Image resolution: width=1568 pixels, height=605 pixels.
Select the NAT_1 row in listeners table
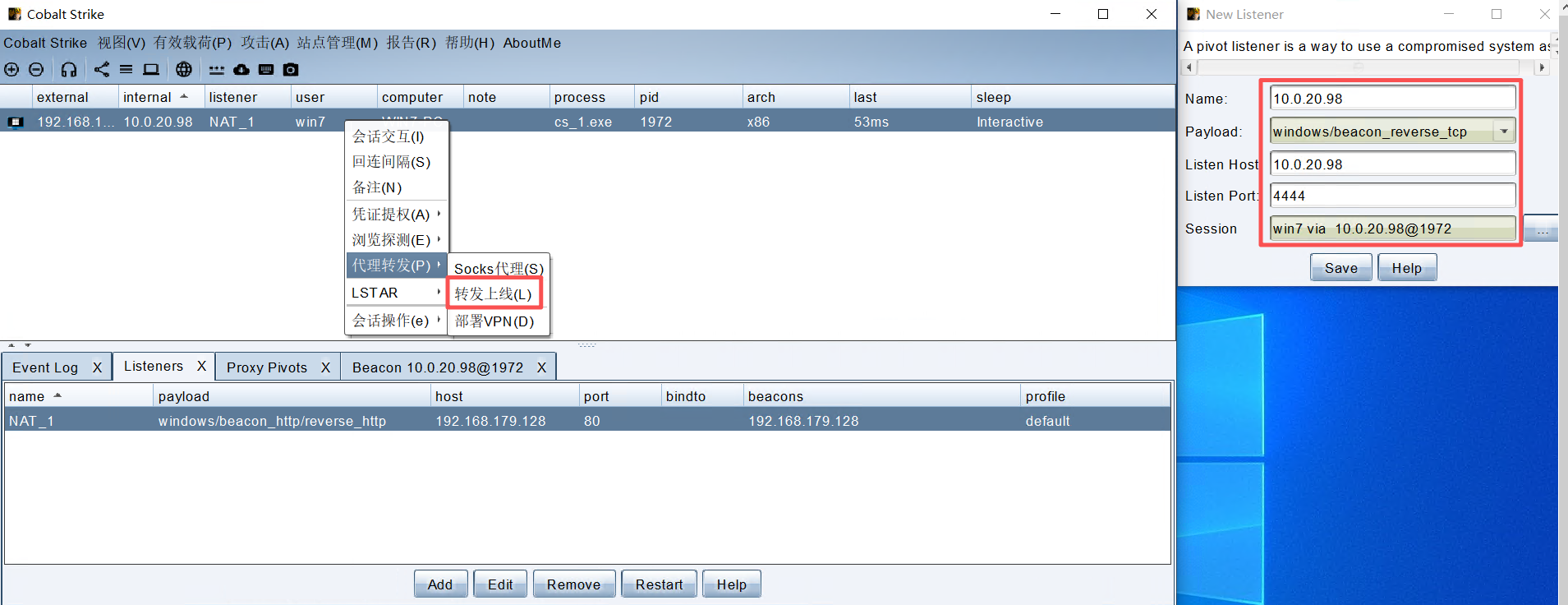[x=587, y=421]
